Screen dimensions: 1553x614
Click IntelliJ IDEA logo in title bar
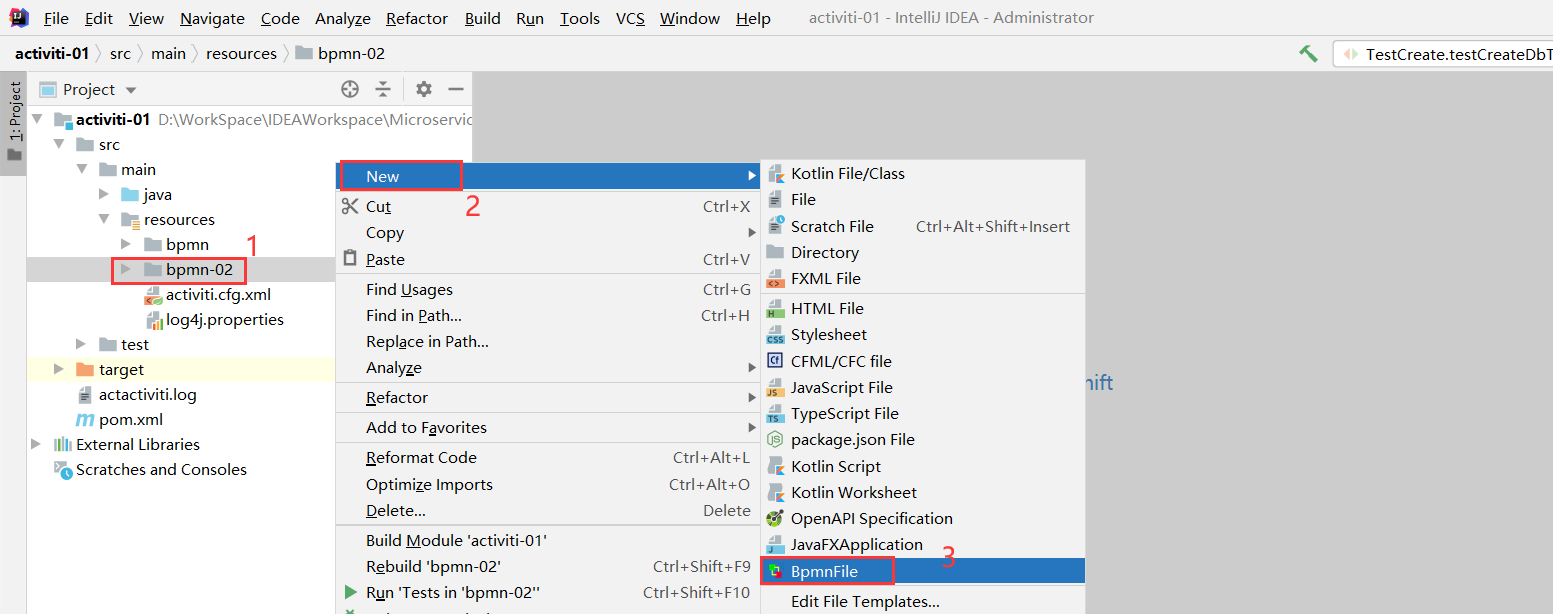[19, 17]
